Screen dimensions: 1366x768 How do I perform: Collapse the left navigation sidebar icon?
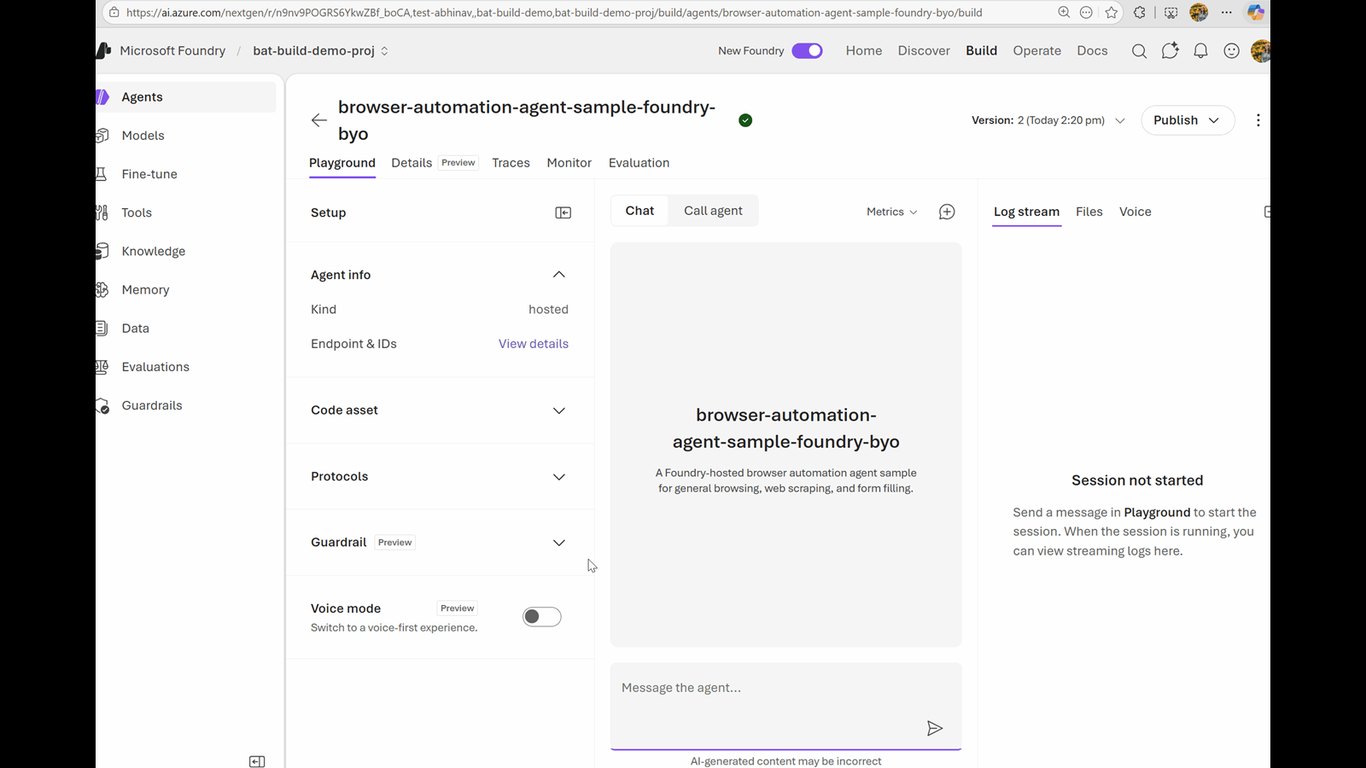point(257,761)
